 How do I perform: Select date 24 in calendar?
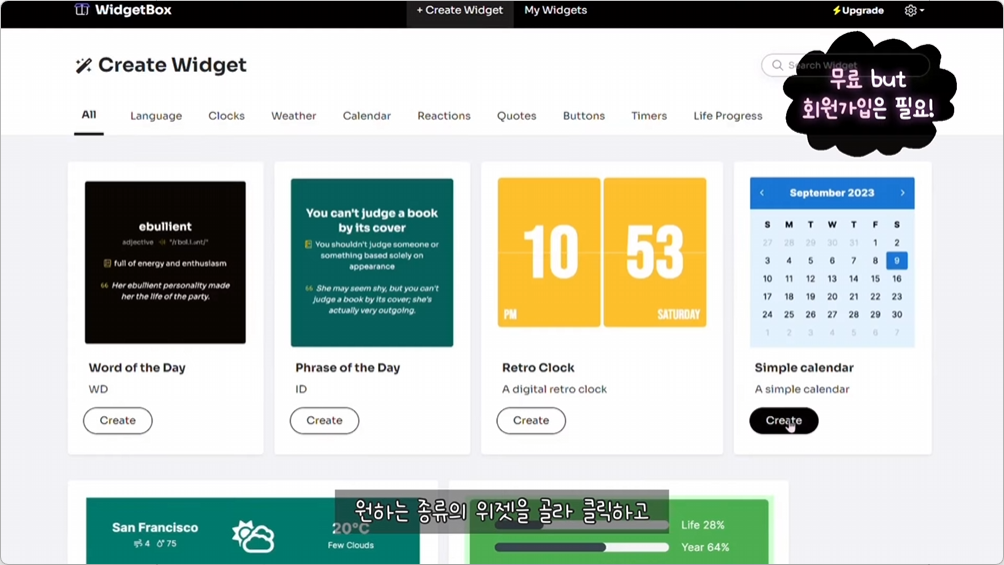767,315
